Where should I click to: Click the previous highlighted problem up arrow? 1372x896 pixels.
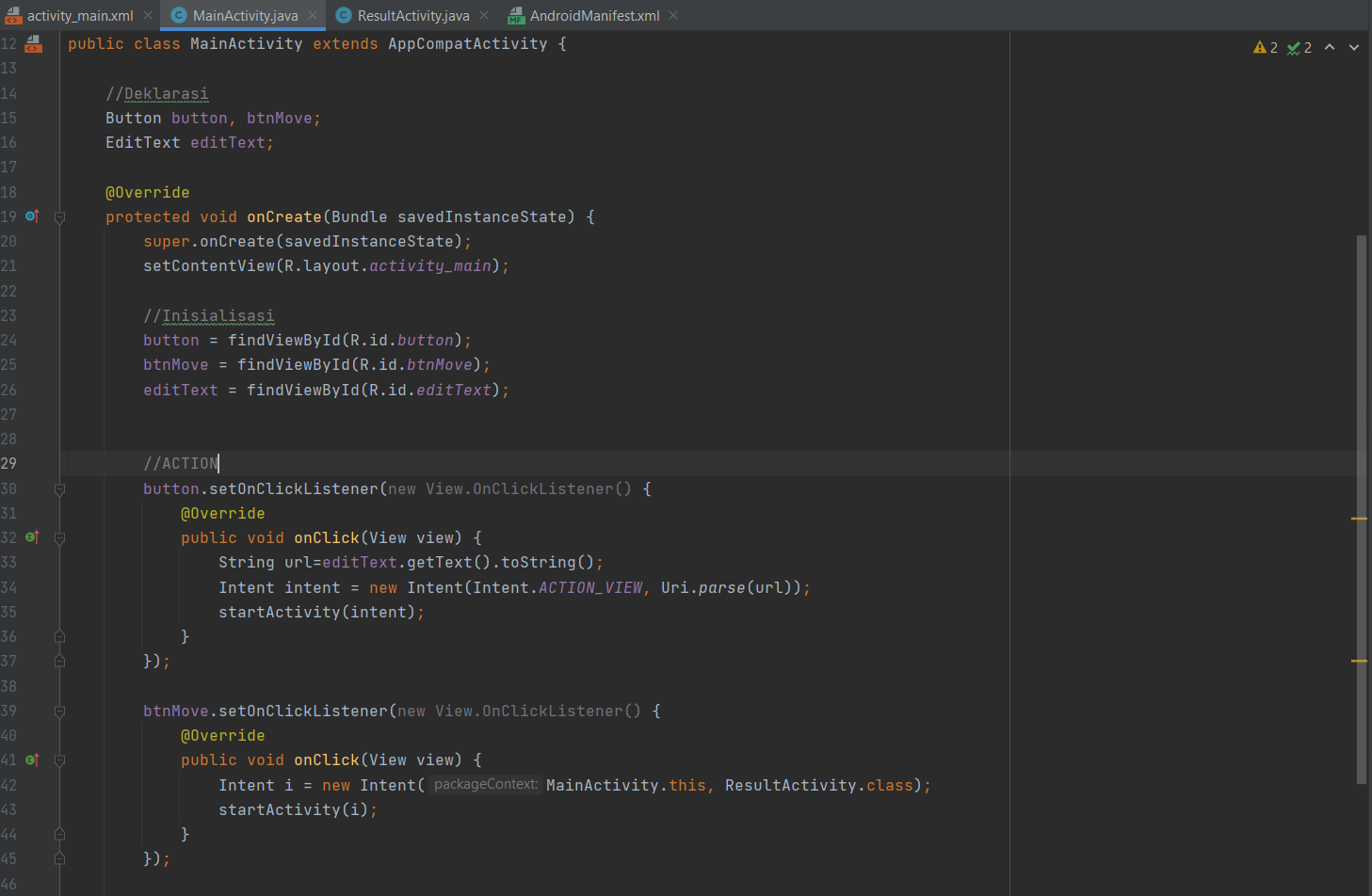tap(1329, 47)
